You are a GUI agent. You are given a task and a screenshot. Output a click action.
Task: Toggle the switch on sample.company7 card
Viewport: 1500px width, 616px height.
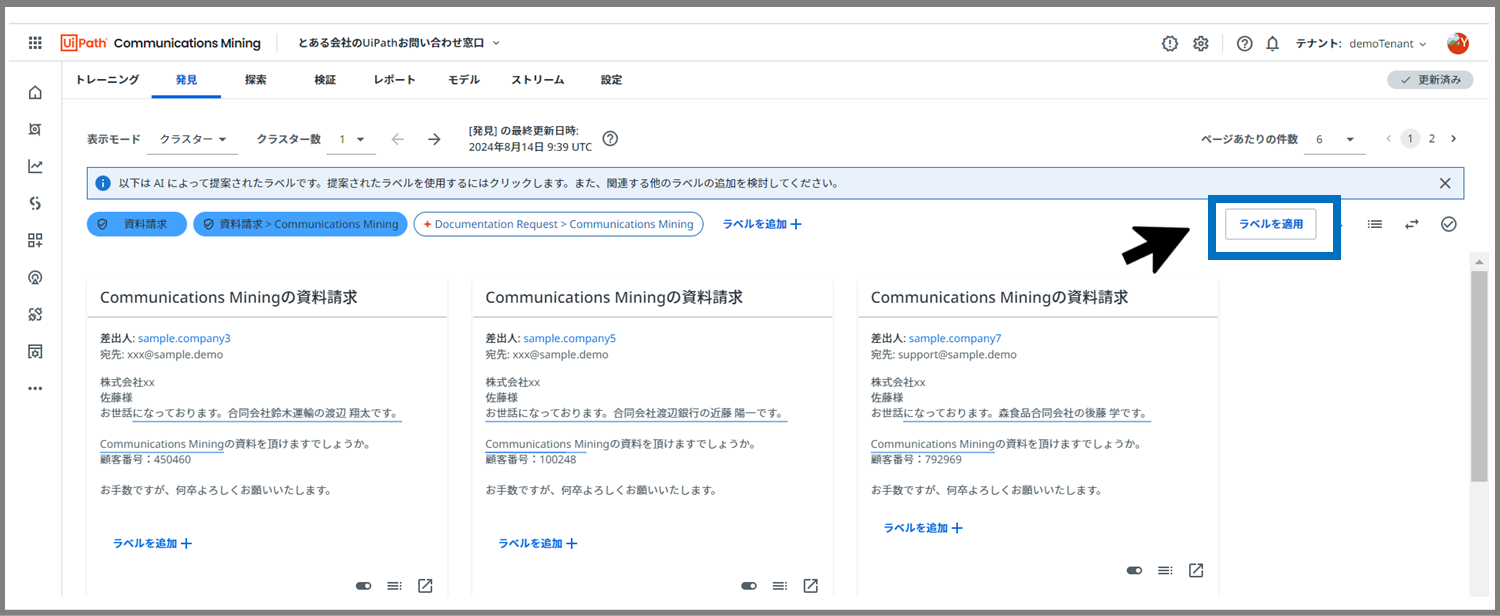tap(1134, 570)
